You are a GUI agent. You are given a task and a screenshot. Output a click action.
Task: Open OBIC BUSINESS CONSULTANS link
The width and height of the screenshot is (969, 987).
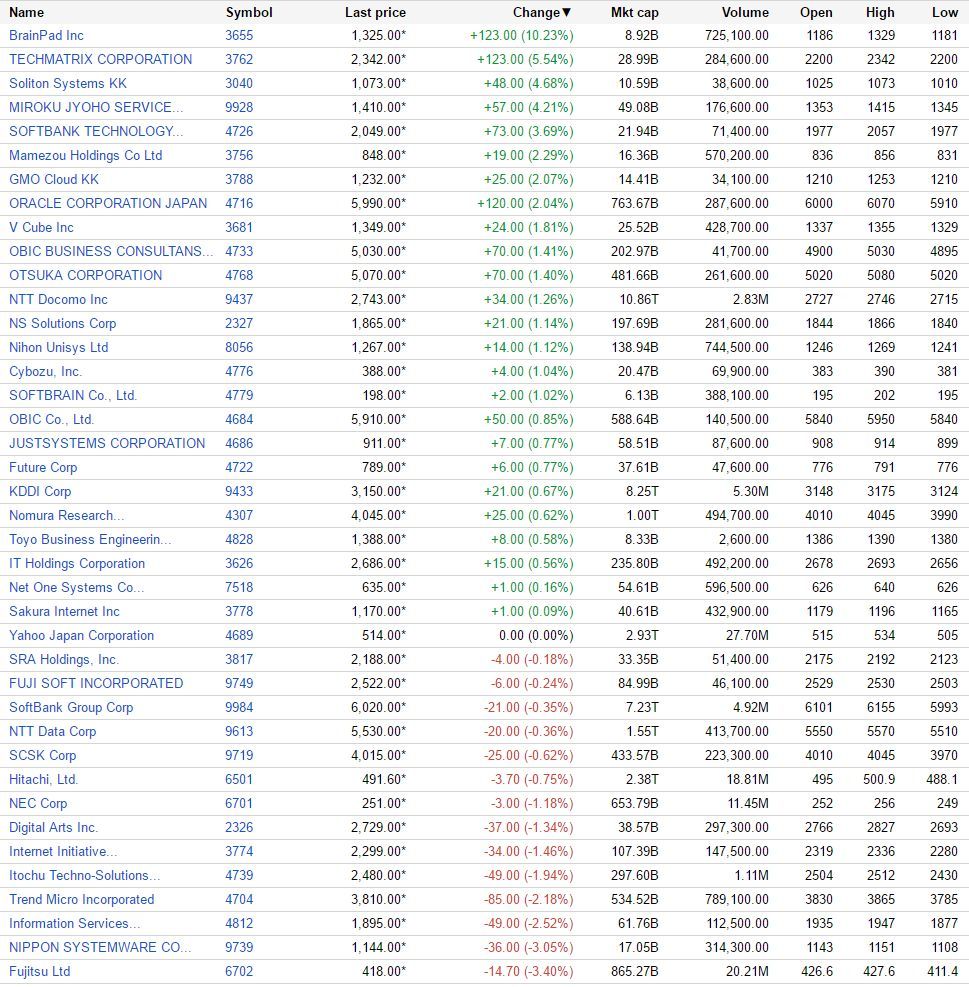tap(111, 251)
